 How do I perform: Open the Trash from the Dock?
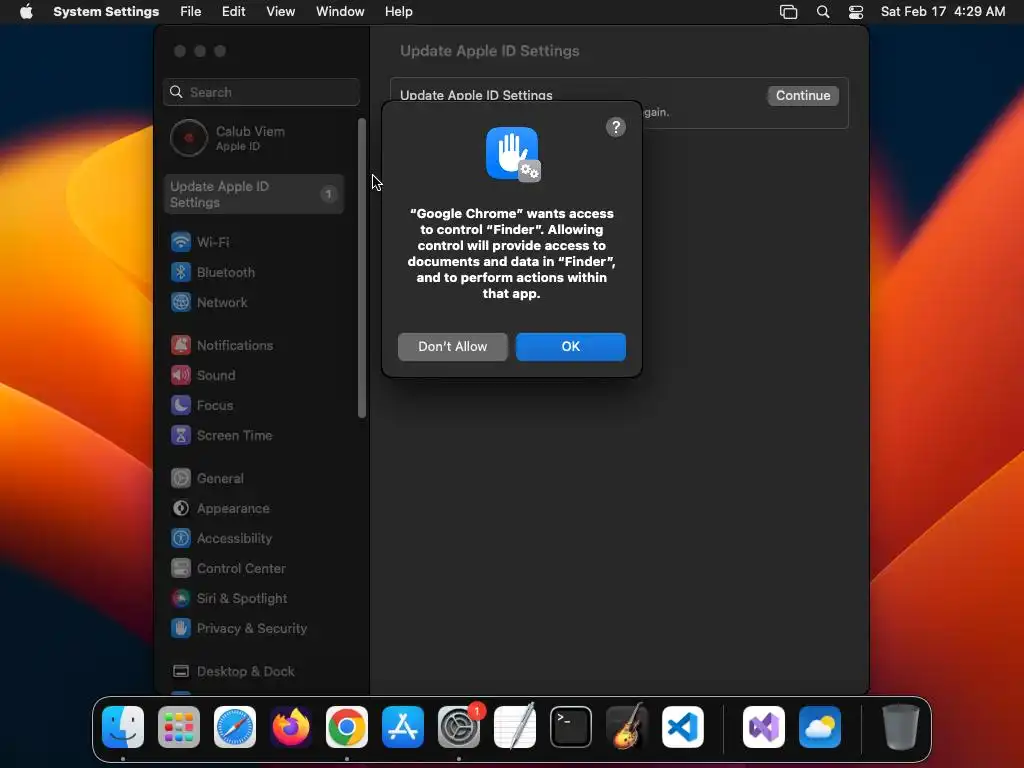tap(901, 727)
